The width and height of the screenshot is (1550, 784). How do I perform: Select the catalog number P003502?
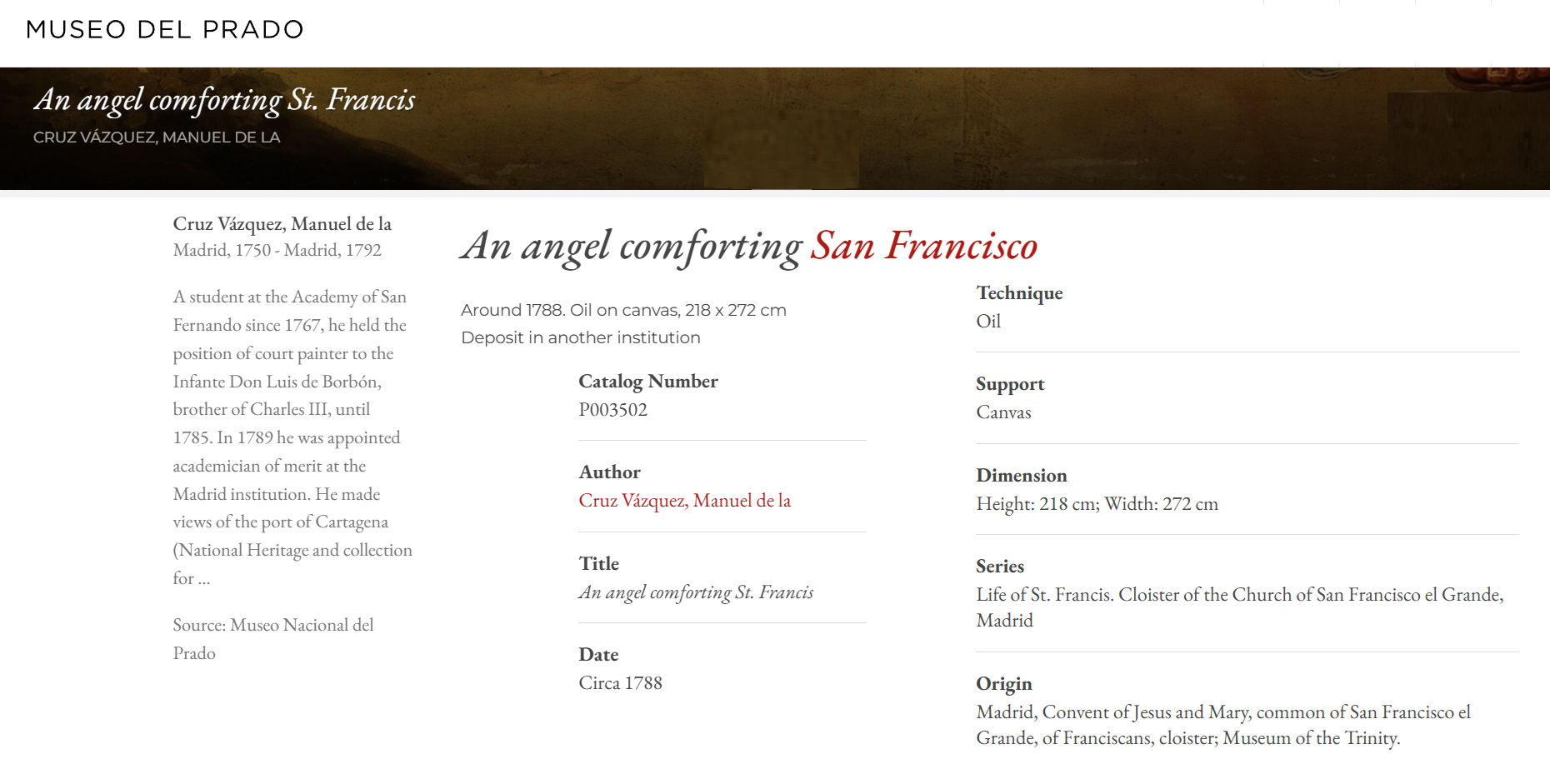612,410
